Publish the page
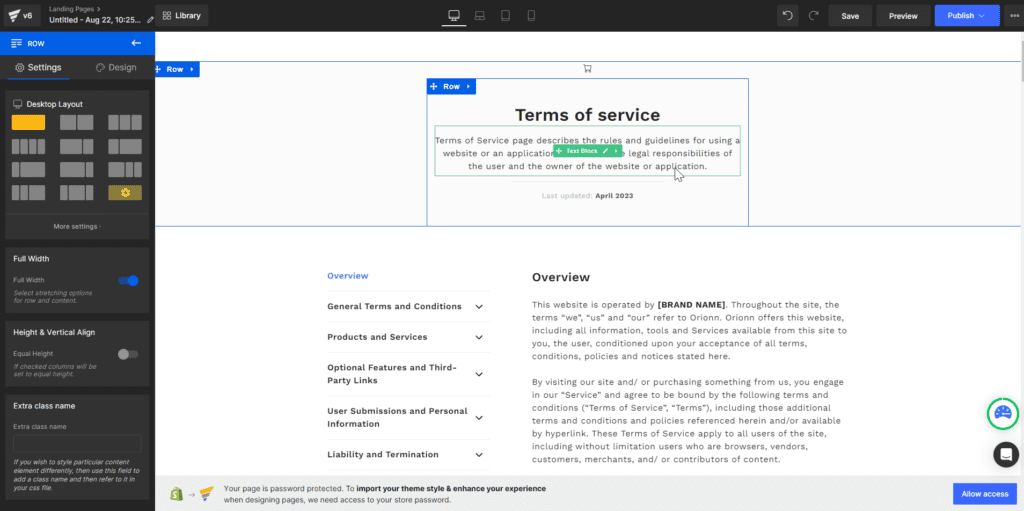The image size is (1024, 511). point(967,16)
